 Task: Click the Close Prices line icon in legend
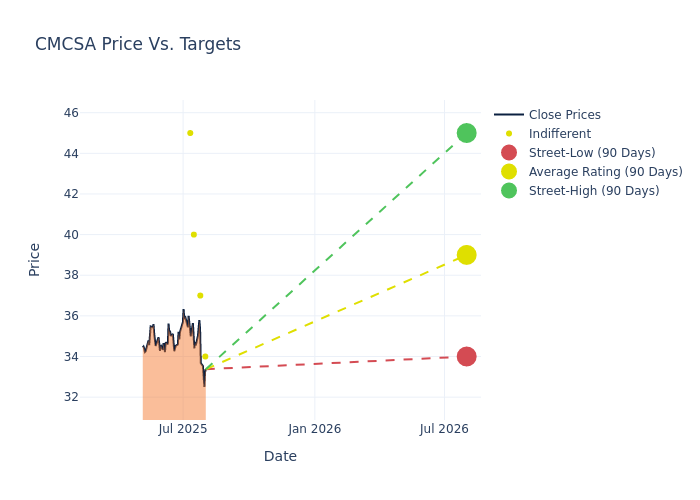click(509, 115)
